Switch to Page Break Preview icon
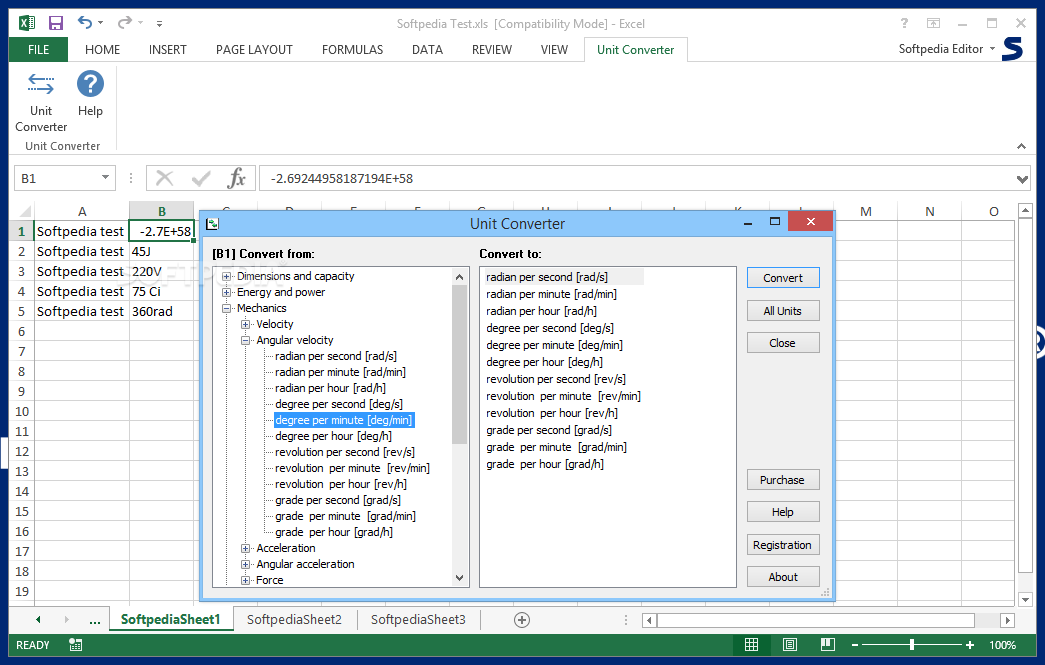The image size is (1045, 665). 828,644
